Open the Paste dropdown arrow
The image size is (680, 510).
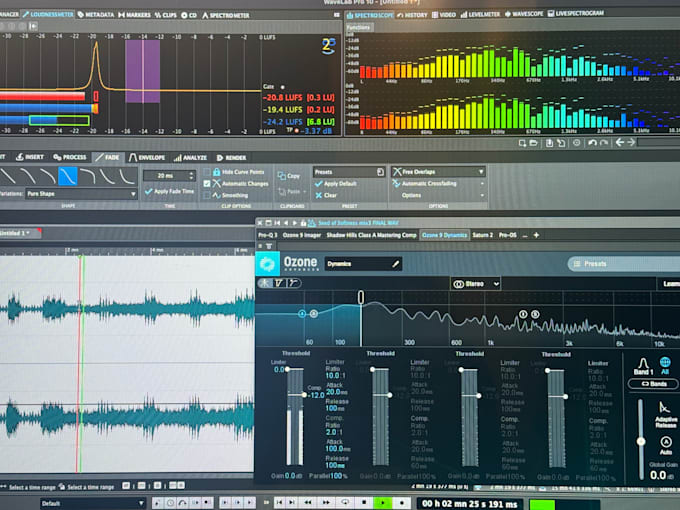click(x=304, y=191)
